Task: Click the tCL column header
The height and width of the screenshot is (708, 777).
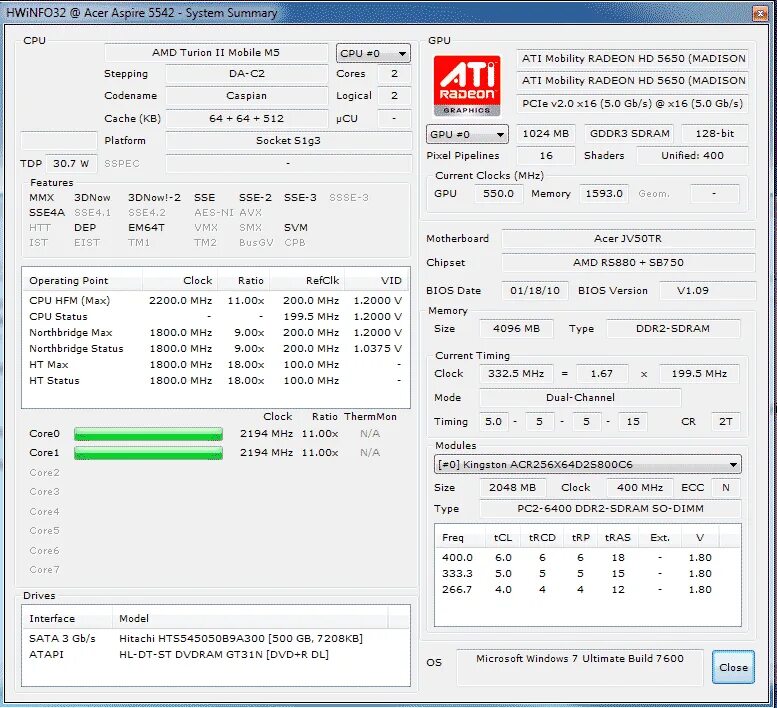Action: (x=503, y=538)
